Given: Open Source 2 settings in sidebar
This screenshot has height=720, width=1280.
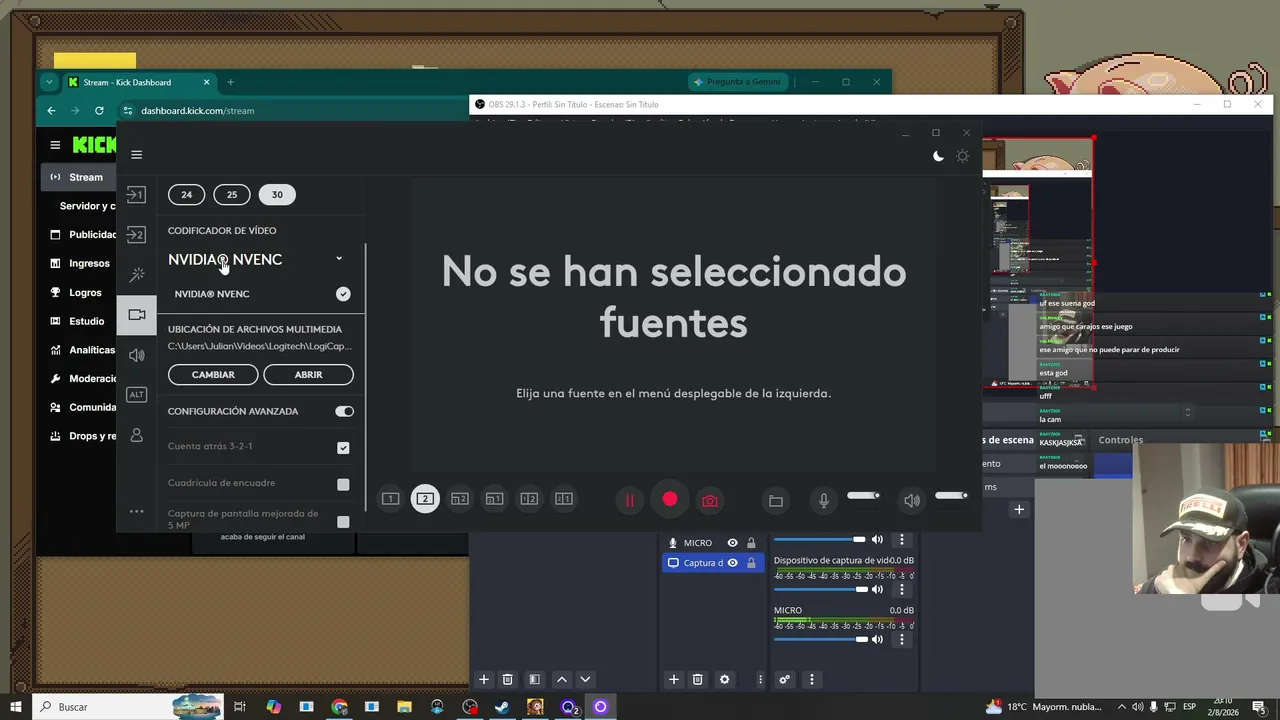Looking at the screenshot, I should pos(136,235).
